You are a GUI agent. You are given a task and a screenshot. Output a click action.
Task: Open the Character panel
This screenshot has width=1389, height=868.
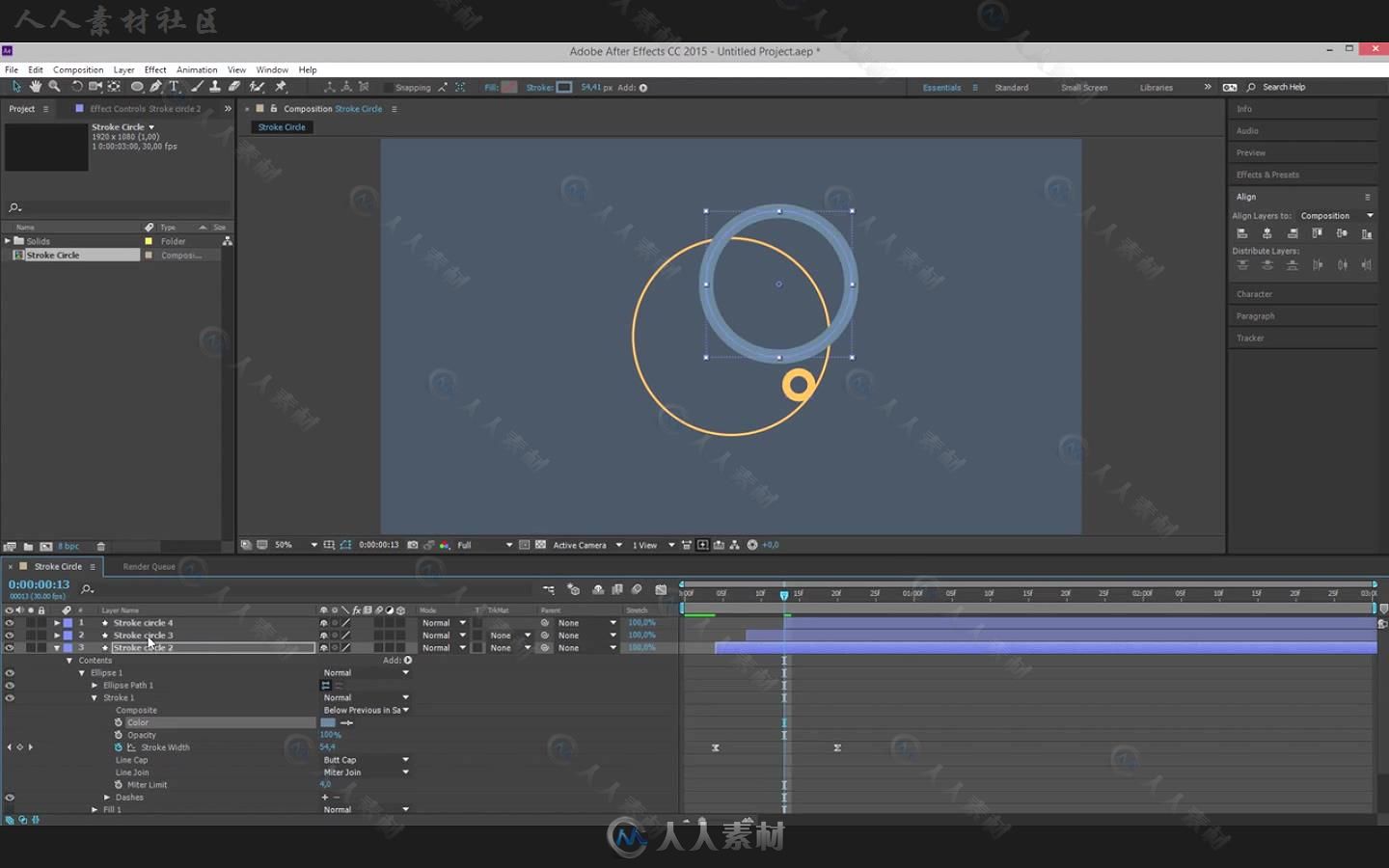coord(1254,294)
